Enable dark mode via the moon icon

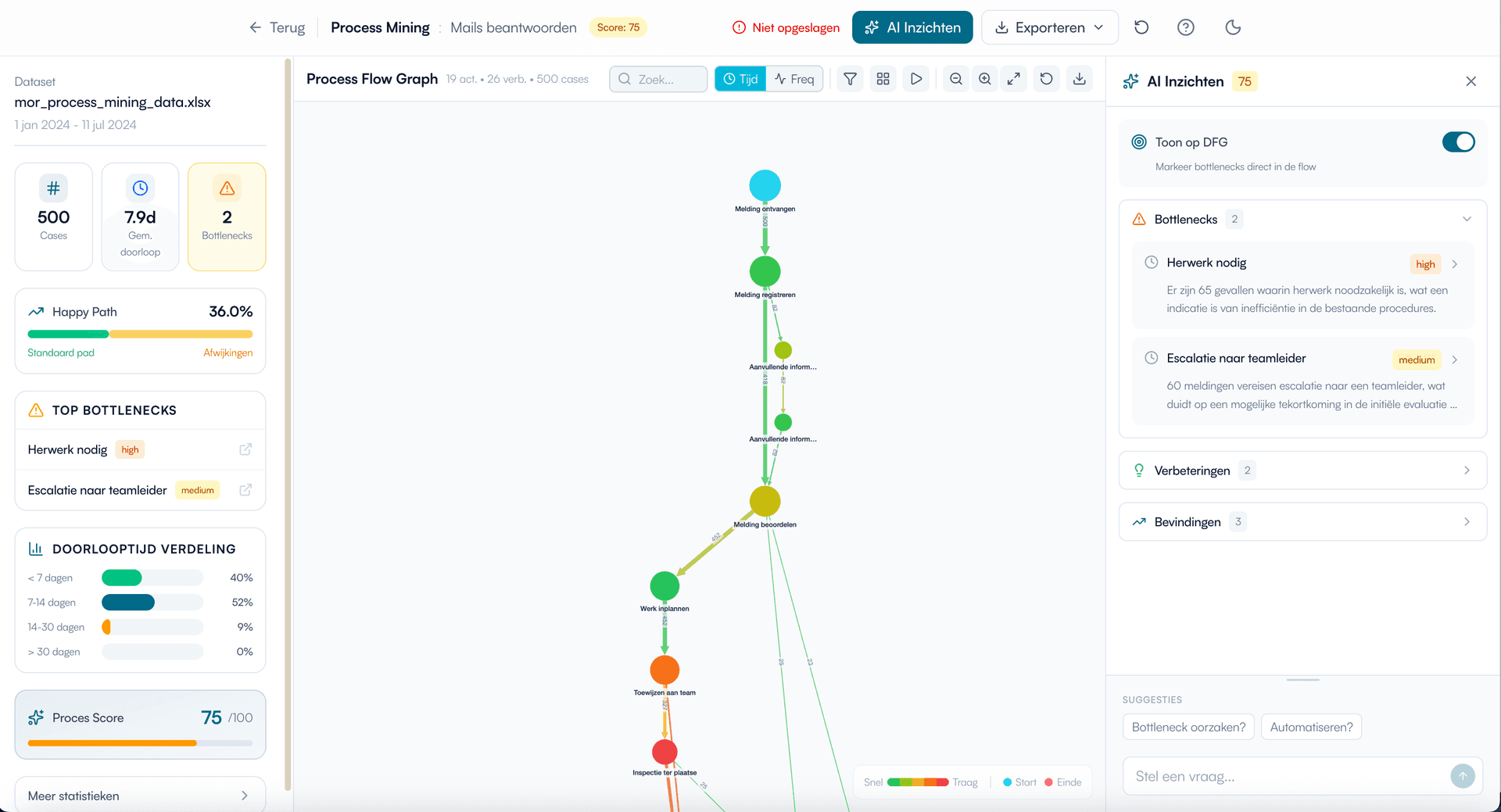(x=1232, y=27)
